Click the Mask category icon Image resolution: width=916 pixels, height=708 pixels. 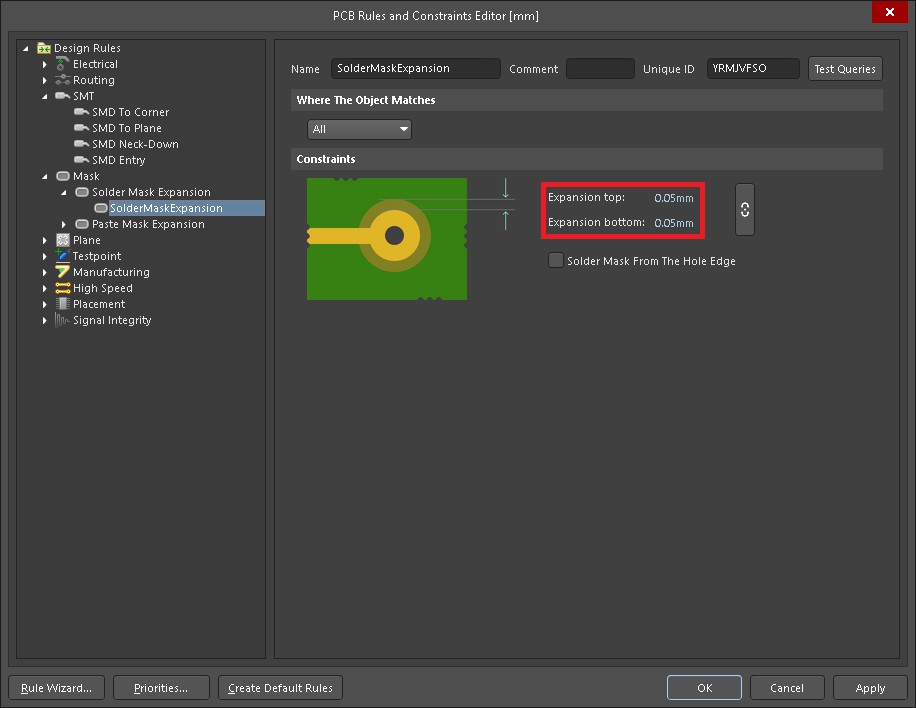coord(63,176)
